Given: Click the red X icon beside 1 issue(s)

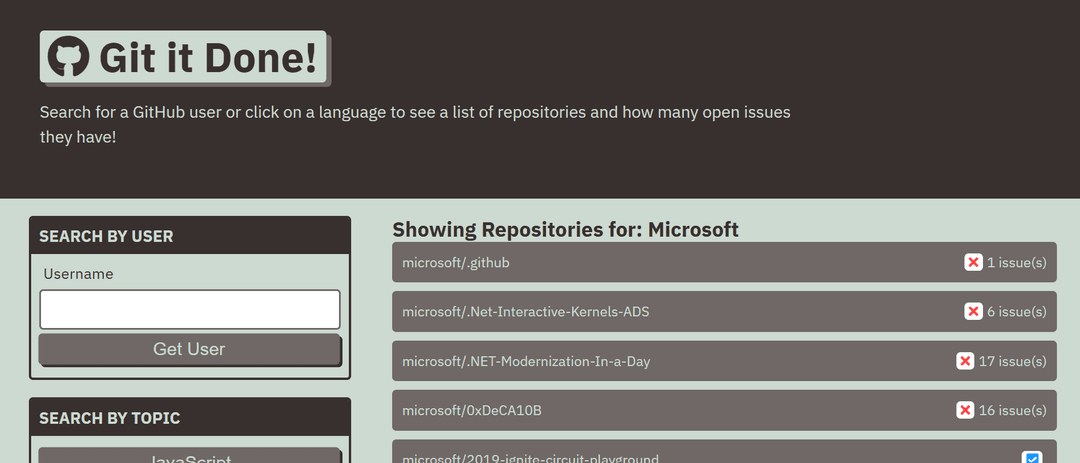Looking at the screenshot, I should coord(973,263).
